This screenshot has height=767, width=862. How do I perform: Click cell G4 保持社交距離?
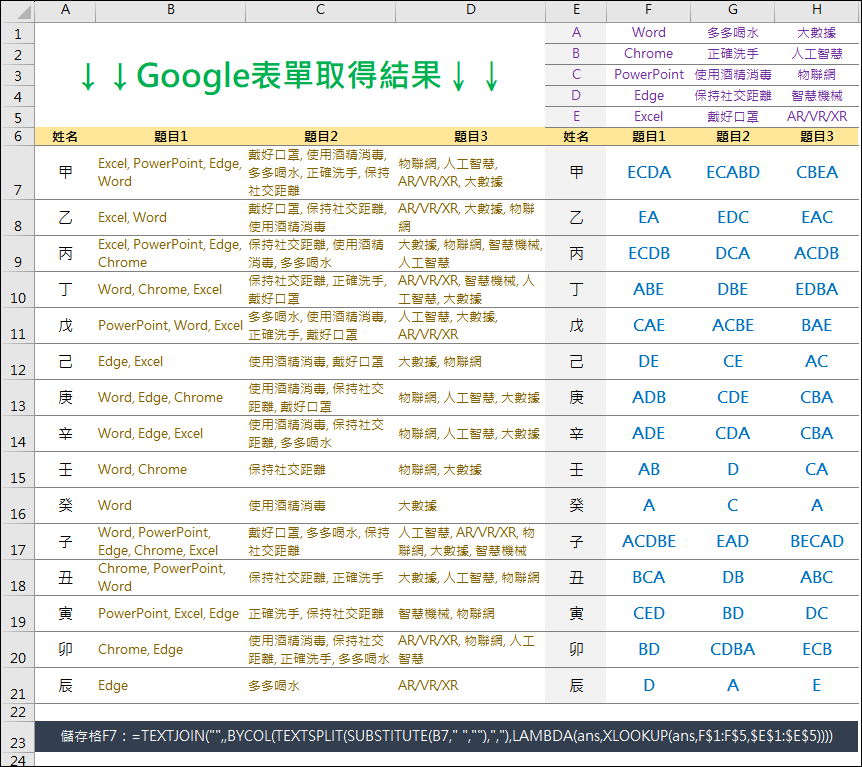[733, 96]
